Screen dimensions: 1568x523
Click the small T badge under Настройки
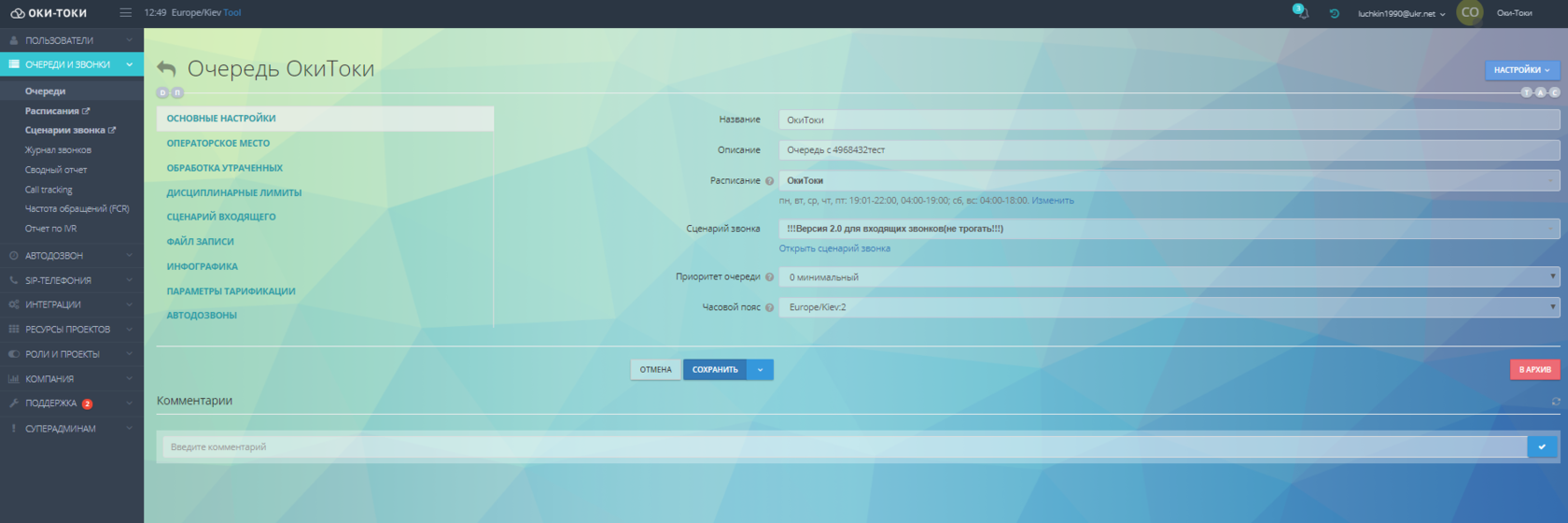[1527, 92]
